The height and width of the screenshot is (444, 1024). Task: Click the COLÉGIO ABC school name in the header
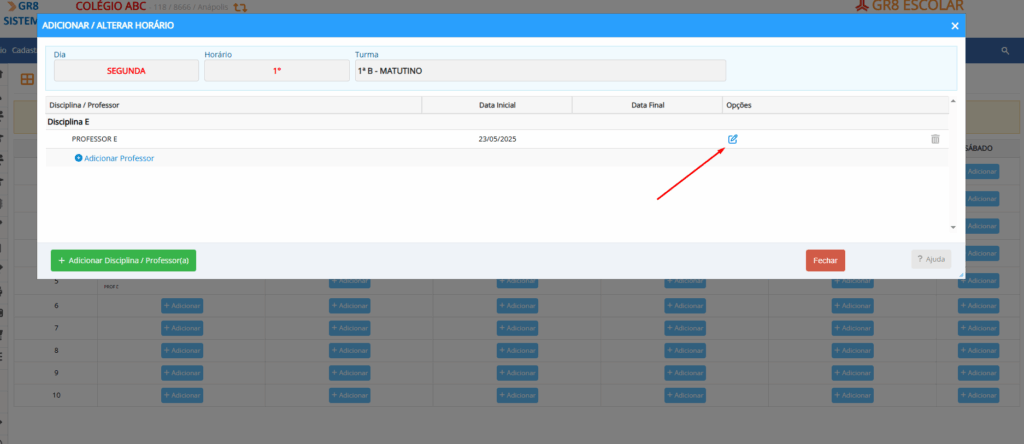110,7
